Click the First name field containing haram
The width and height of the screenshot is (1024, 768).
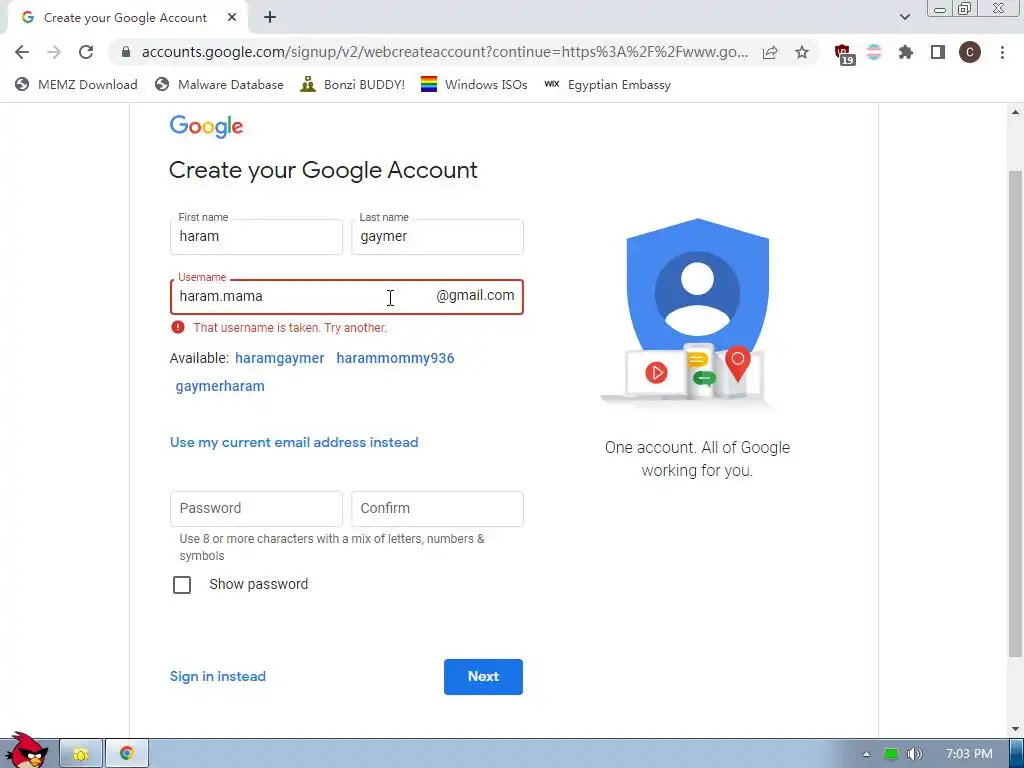256,236
